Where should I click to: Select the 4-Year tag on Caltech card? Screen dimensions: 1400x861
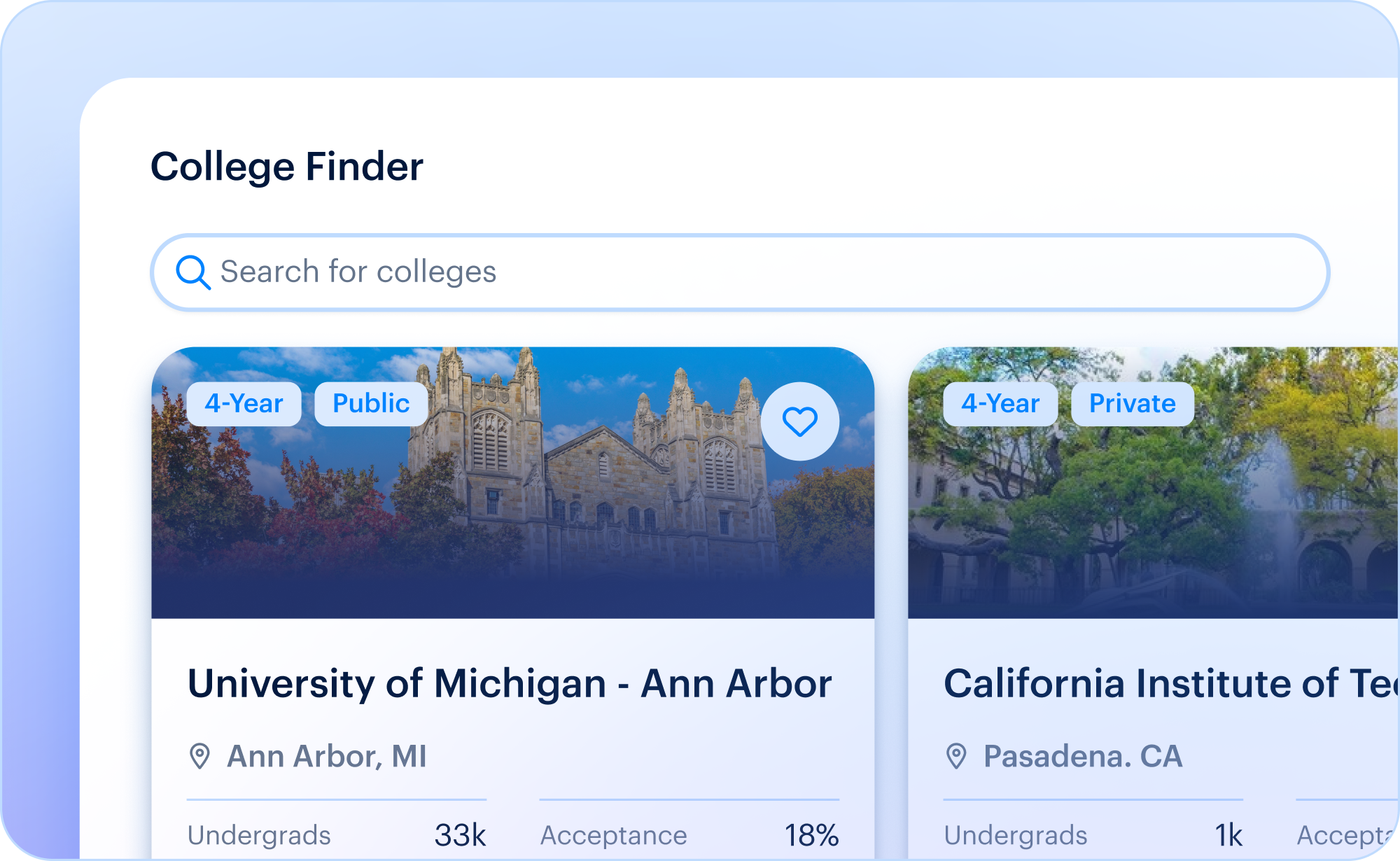(1000, 404)
